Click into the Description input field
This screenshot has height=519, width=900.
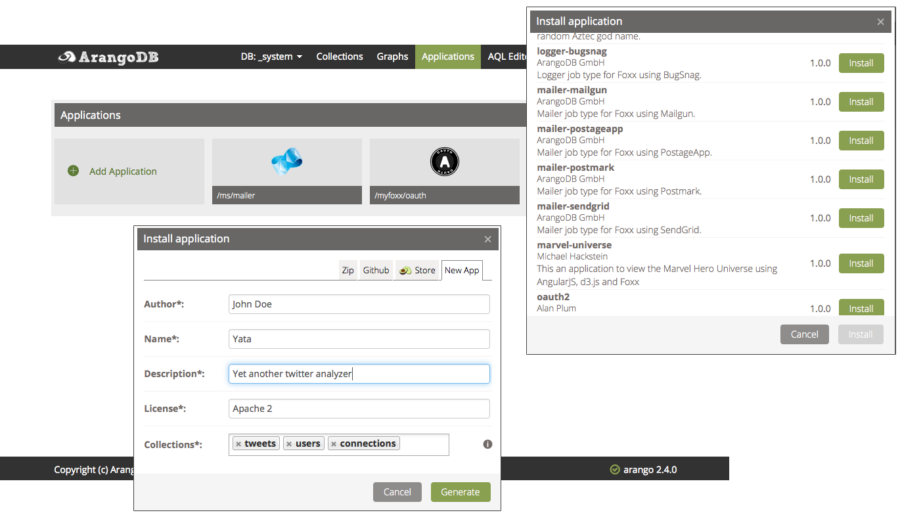pos(358,374)
